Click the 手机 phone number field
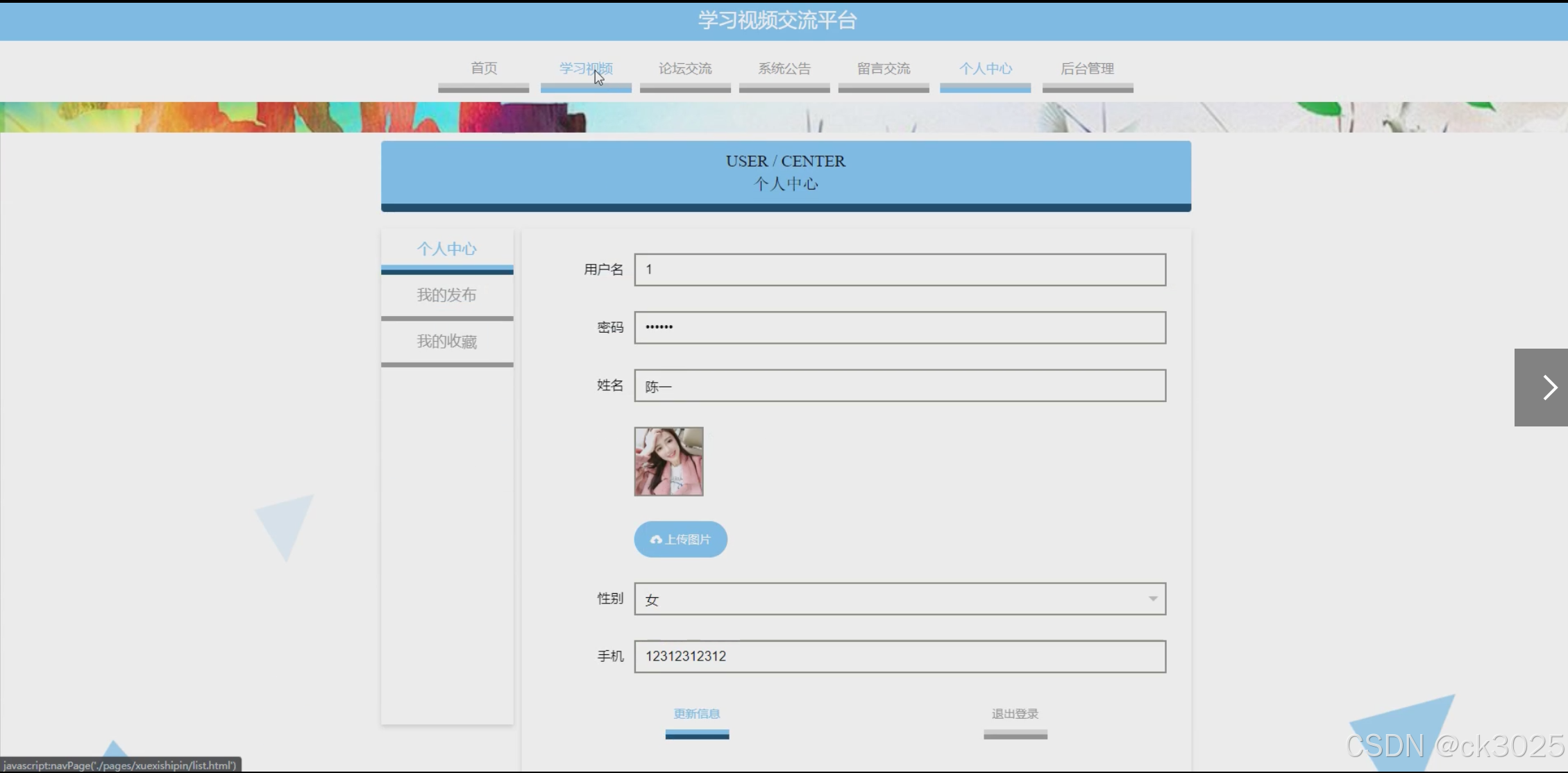 [x=900, y=656]
